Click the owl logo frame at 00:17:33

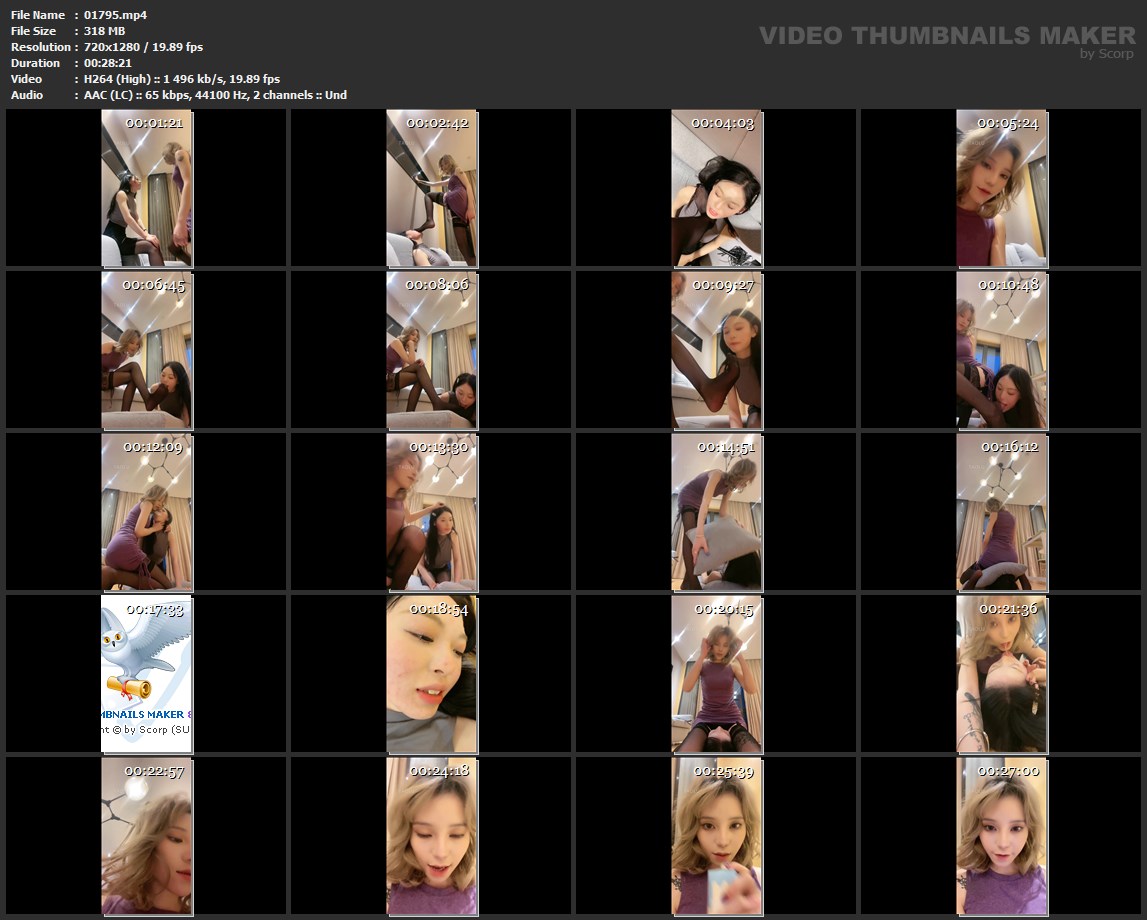[x=147, y=674]
